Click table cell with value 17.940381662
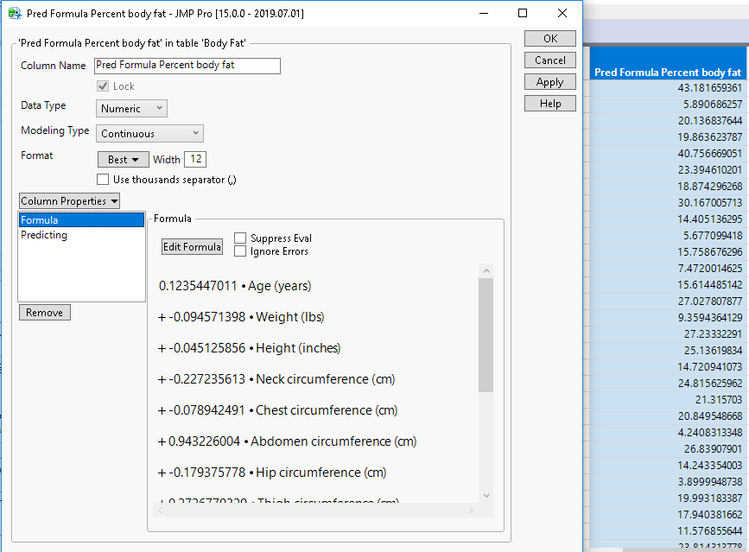The width and height of the screenshot is (749, 552). [667, 515]
